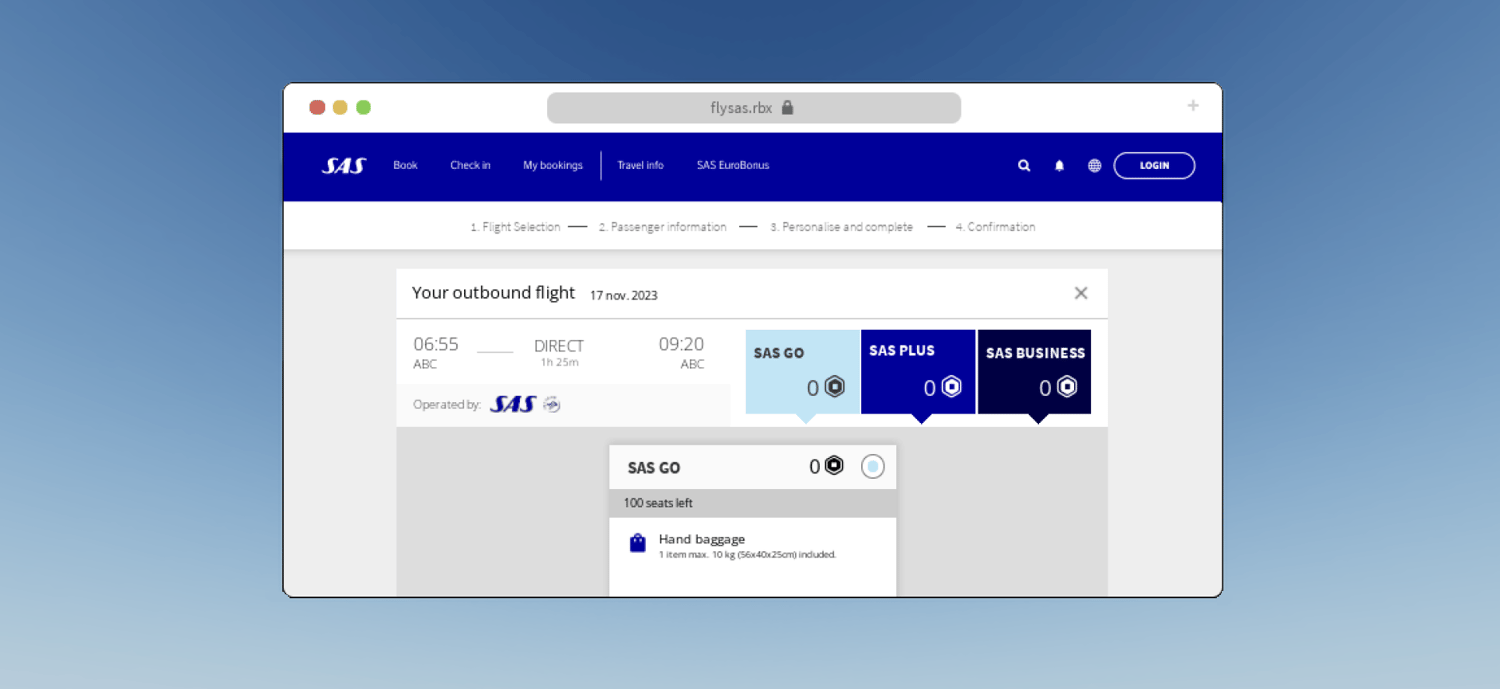Click the green maximize window dot
Viewport: 1500px width, 689px height.
[x=363, y=107]
